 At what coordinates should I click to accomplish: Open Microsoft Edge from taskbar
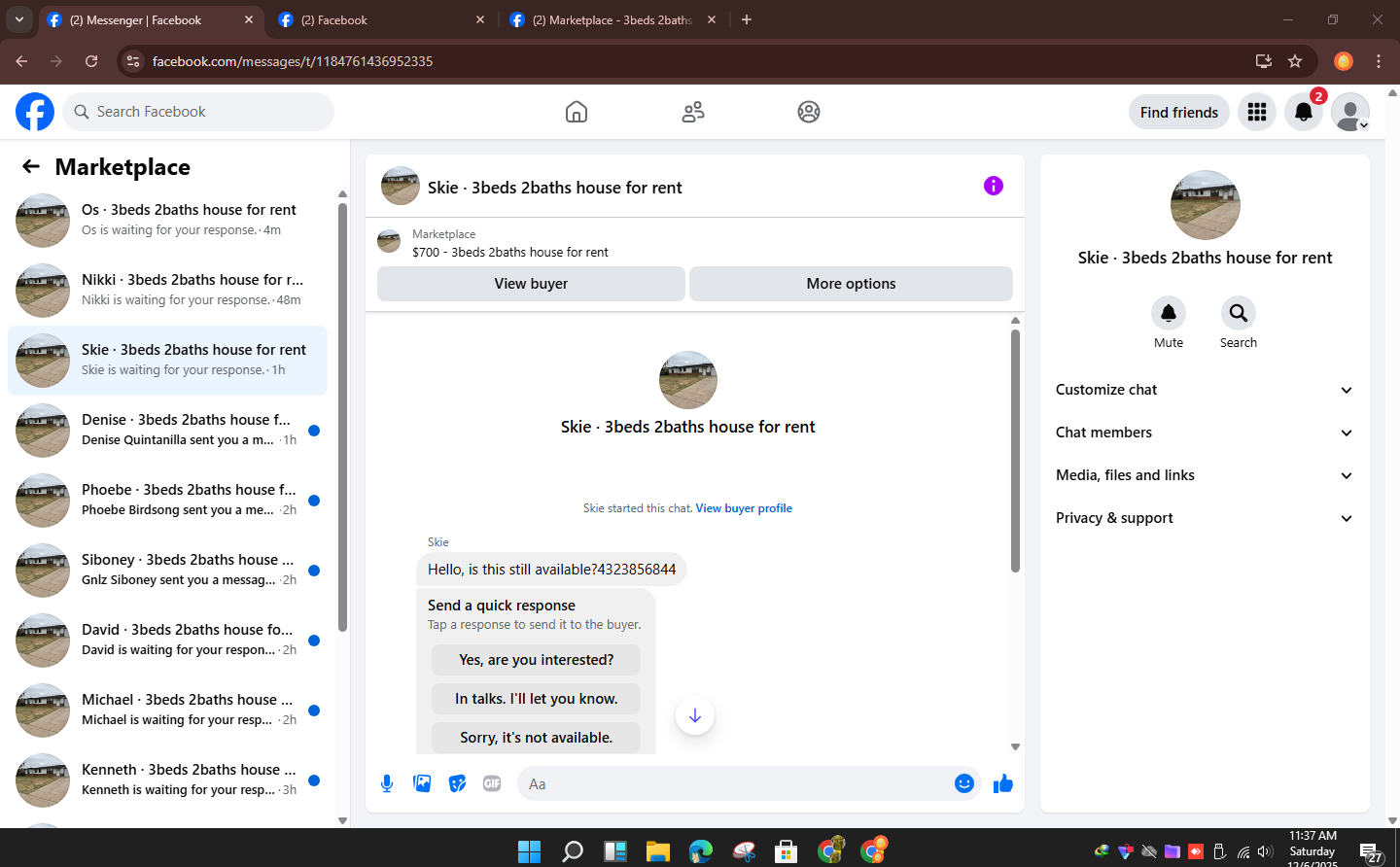[701, 851]
